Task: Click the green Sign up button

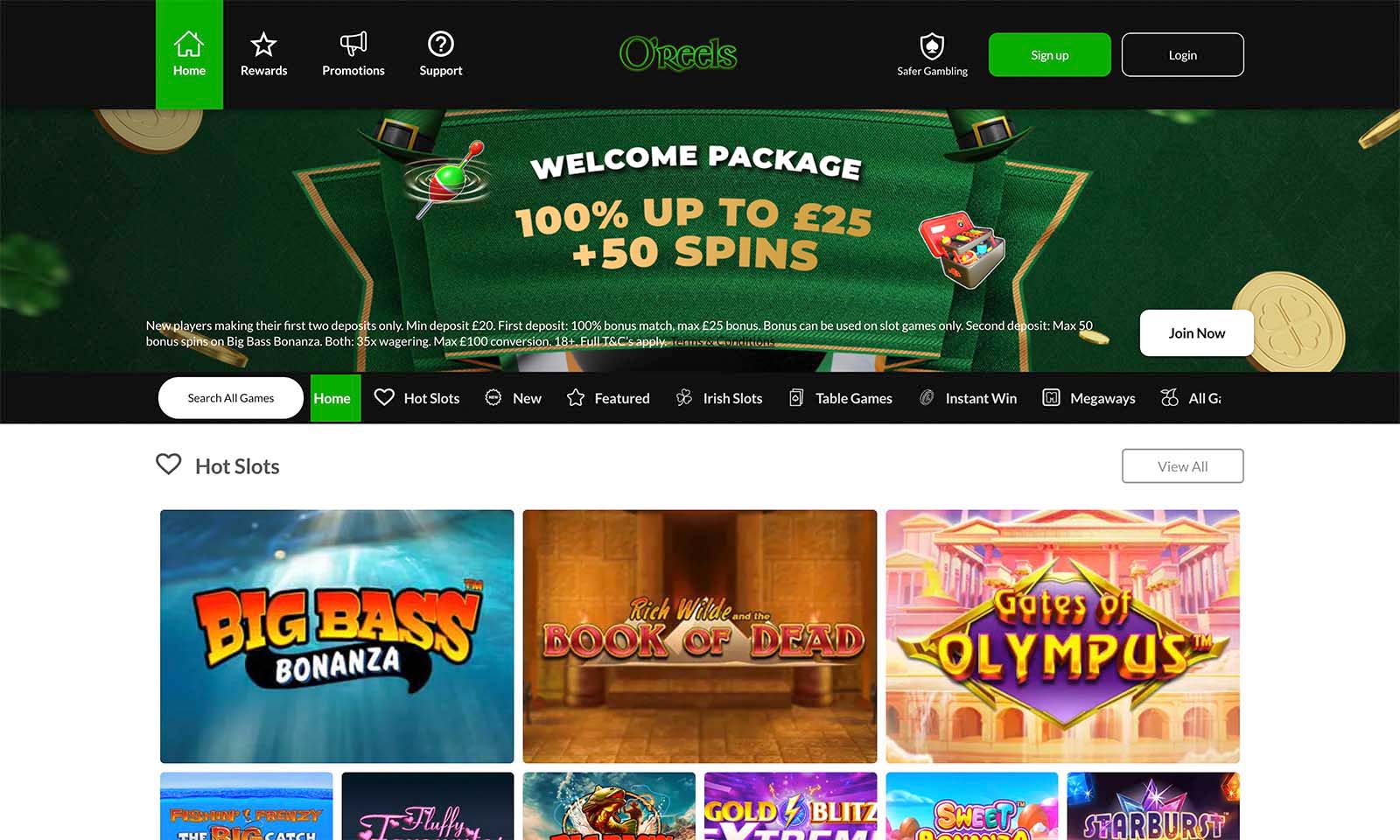Action: point(1050,55)
